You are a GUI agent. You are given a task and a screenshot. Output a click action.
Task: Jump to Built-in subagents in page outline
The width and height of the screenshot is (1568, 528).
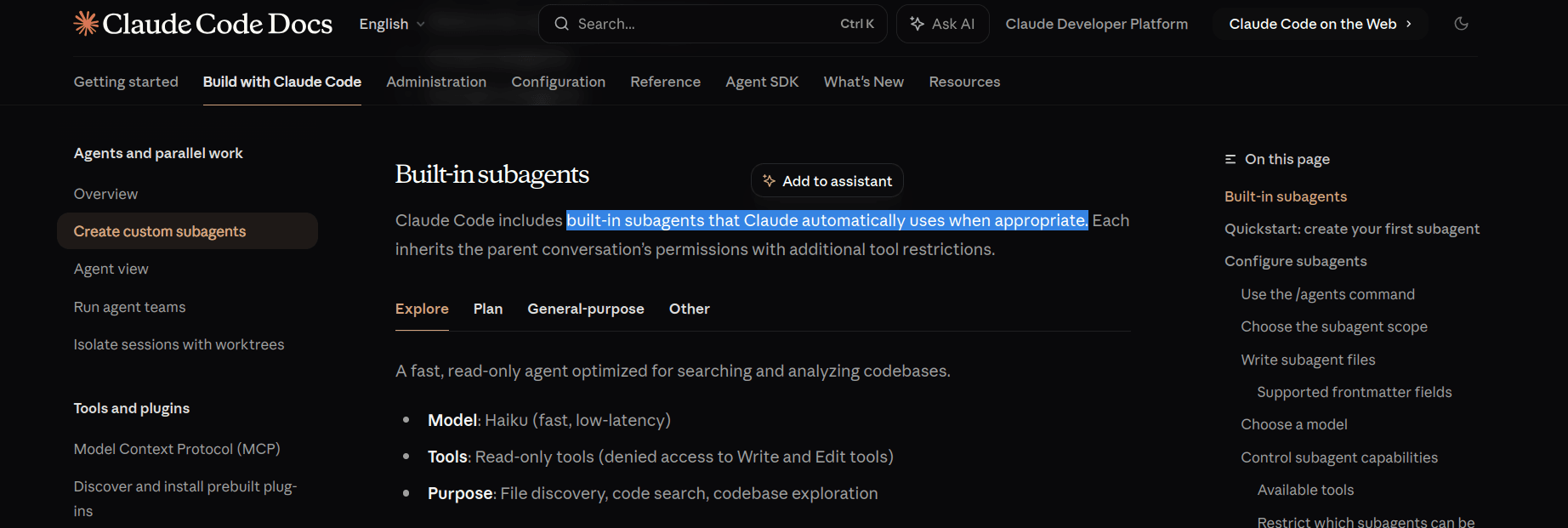coord(1286,196)
